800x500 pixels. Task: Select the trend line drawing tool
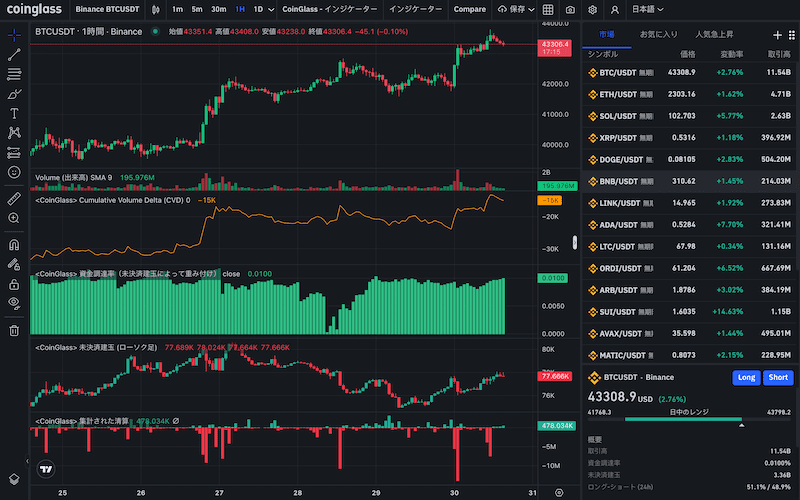click(14, 55)
